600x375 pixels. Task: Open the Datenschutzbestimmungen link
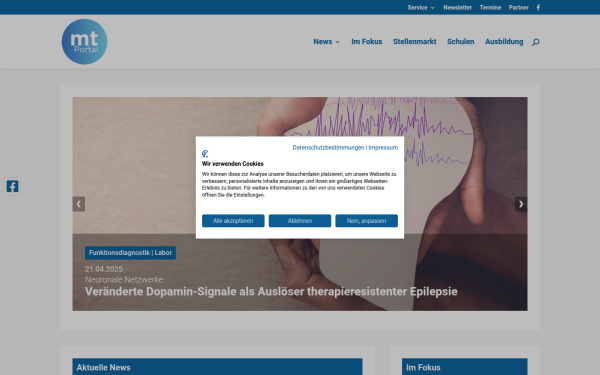(x=328, y=148)
